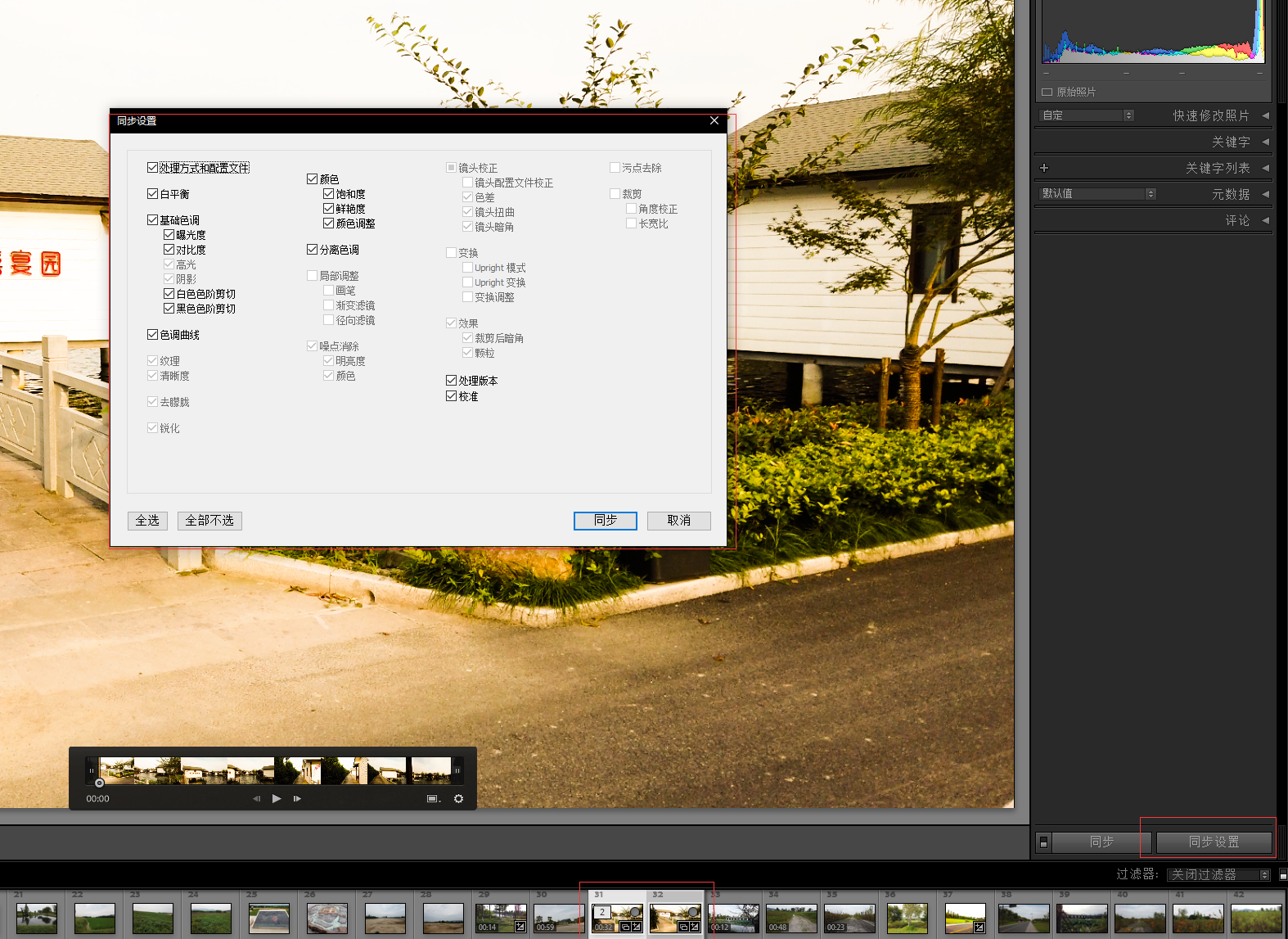Click the 取消 button
1288x939 pixels.
pos(678,521)
